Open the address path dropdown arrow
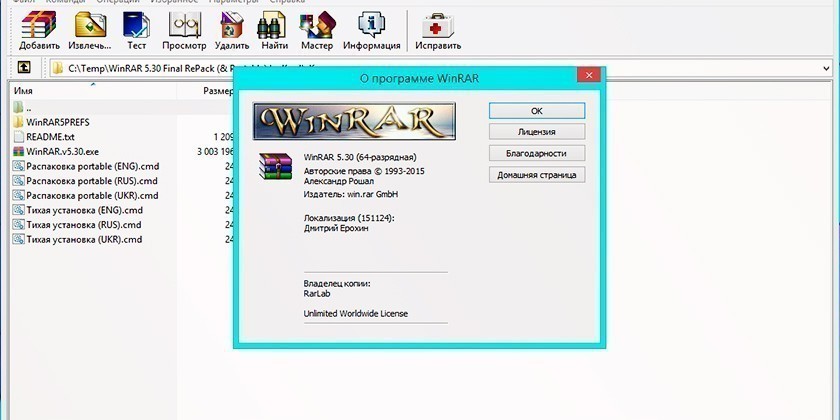The image size is (840, 420). tap(826, 68)
